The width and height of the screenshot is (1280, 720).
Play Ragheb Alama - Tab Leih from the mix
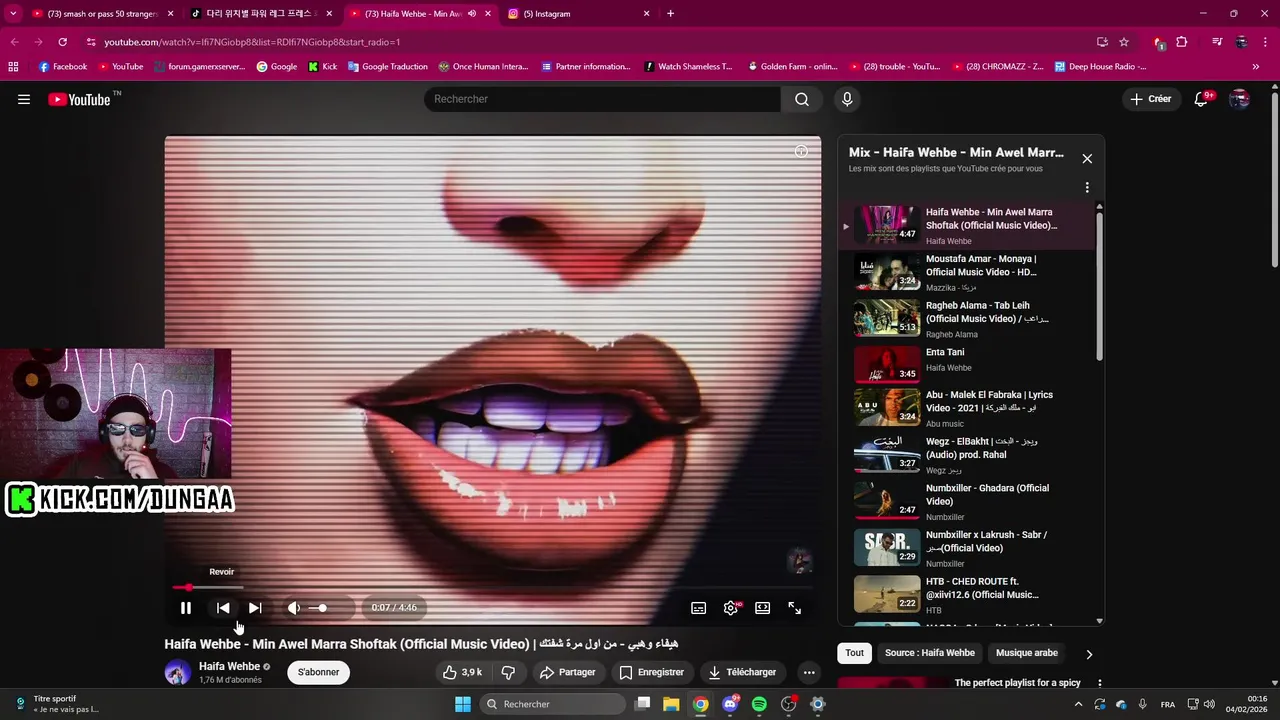coord(967,319)
